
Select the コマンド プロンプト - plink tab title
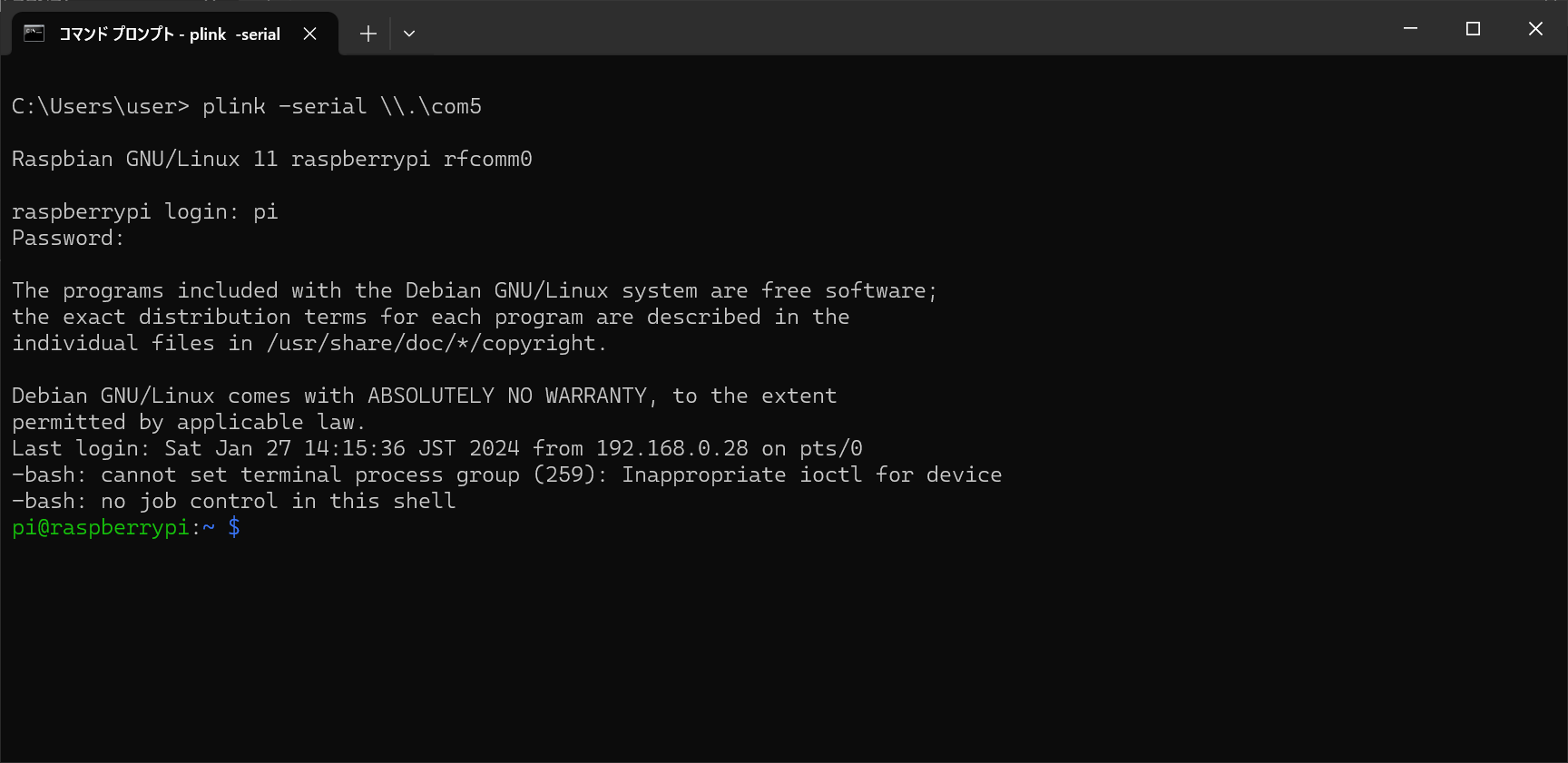170,34
